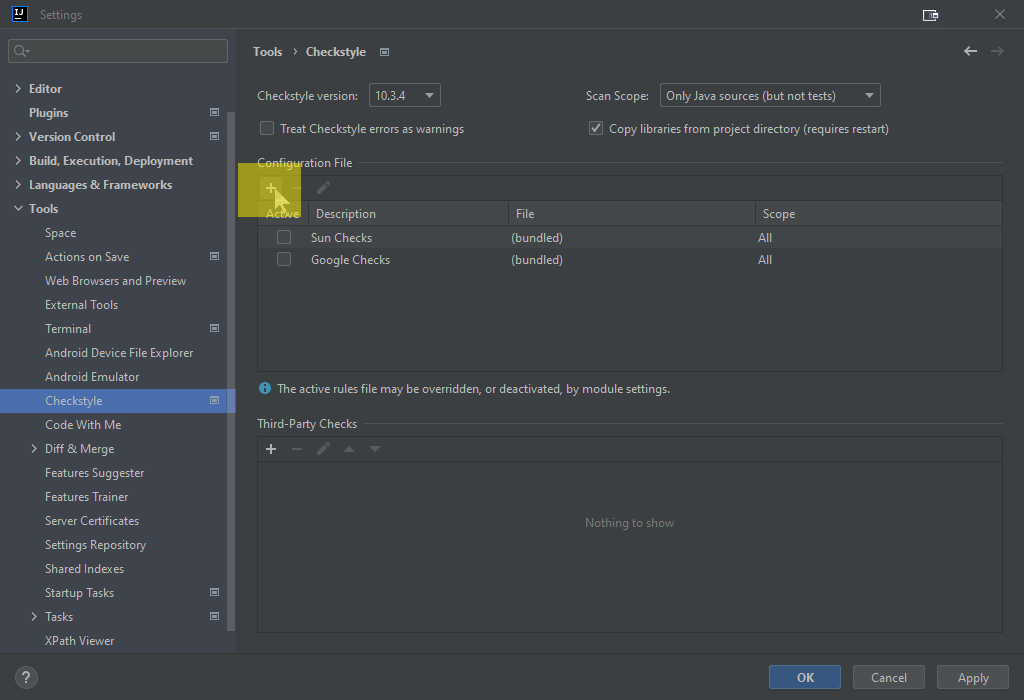Sort by the Description column header

[x=408, y=214]
